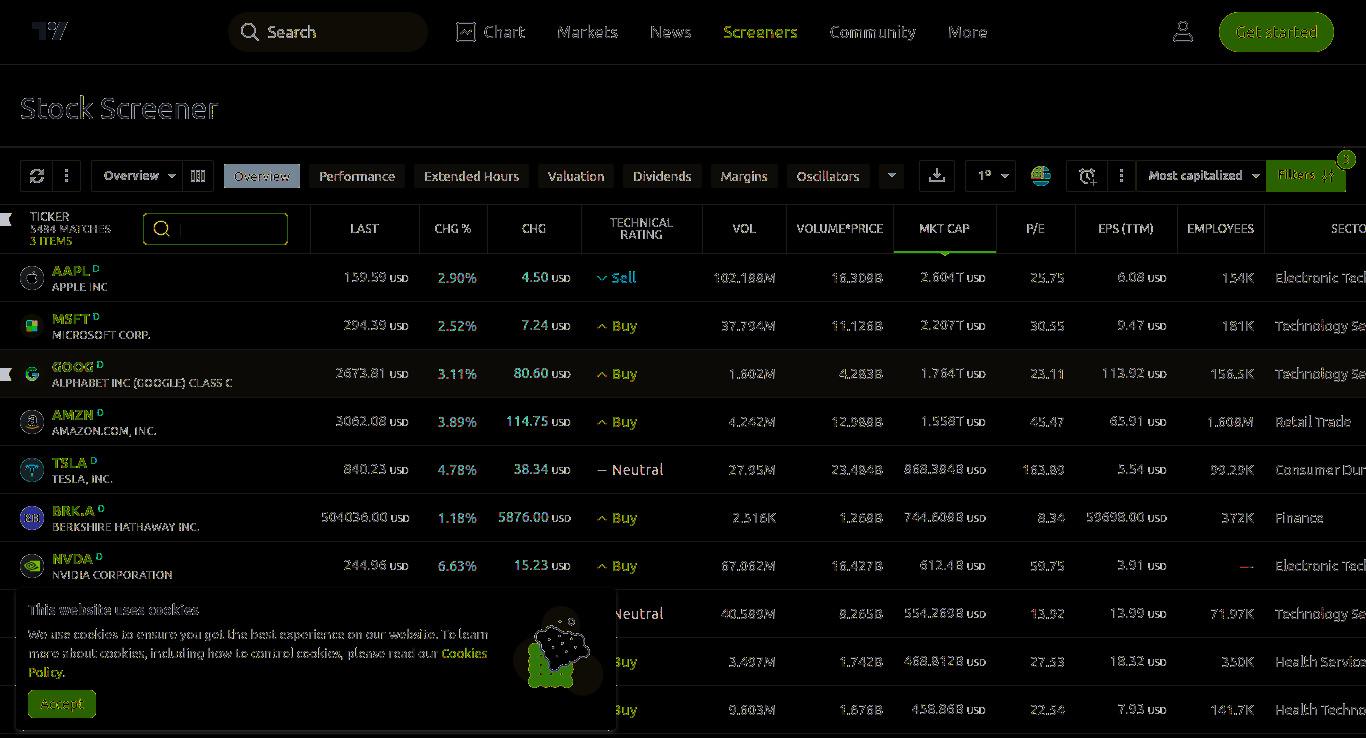The image size is (1366, 738).
Task: Open the TSLA ticker link
Action: tap(69, 463)
